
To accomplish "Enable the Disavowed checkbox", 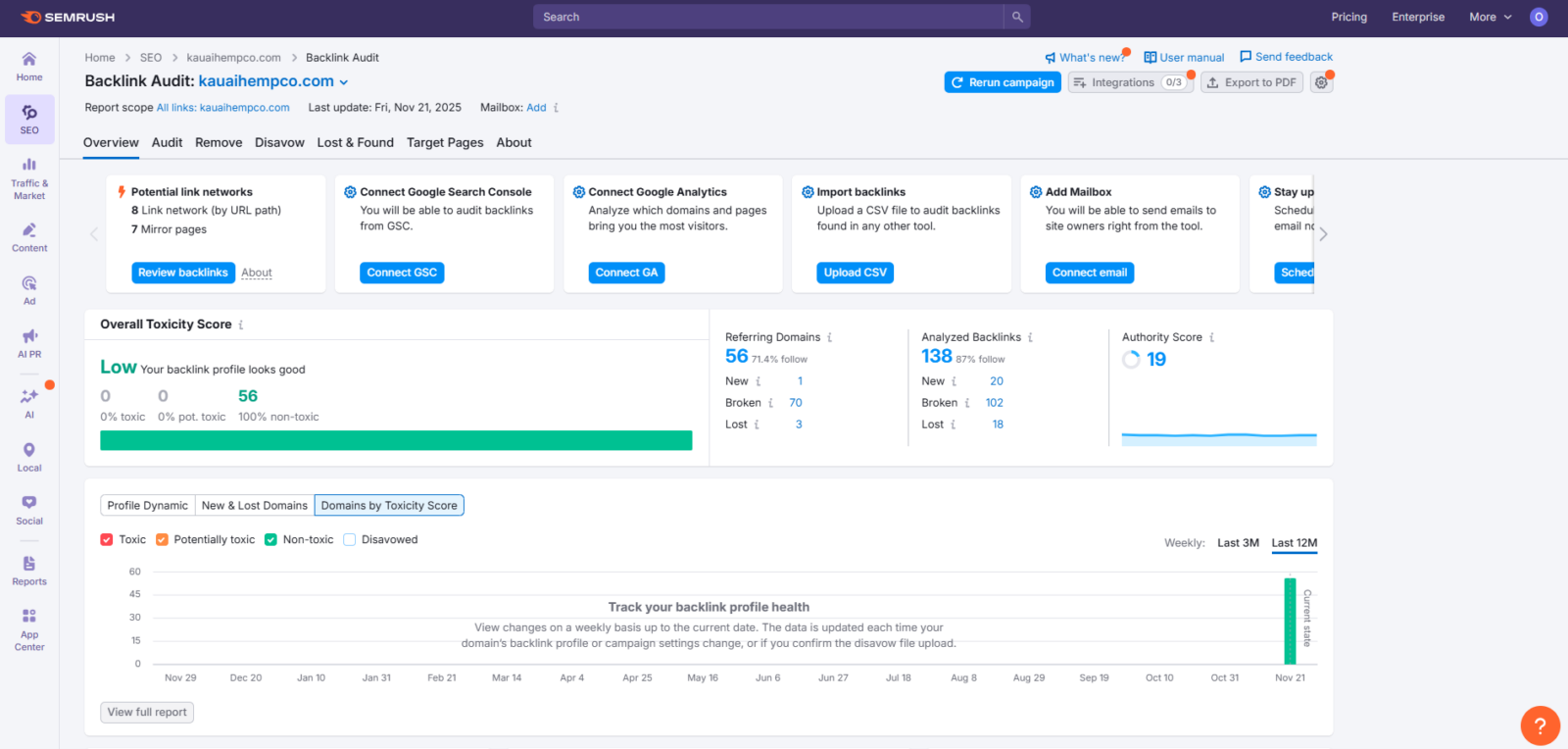I will coord(349,539).
